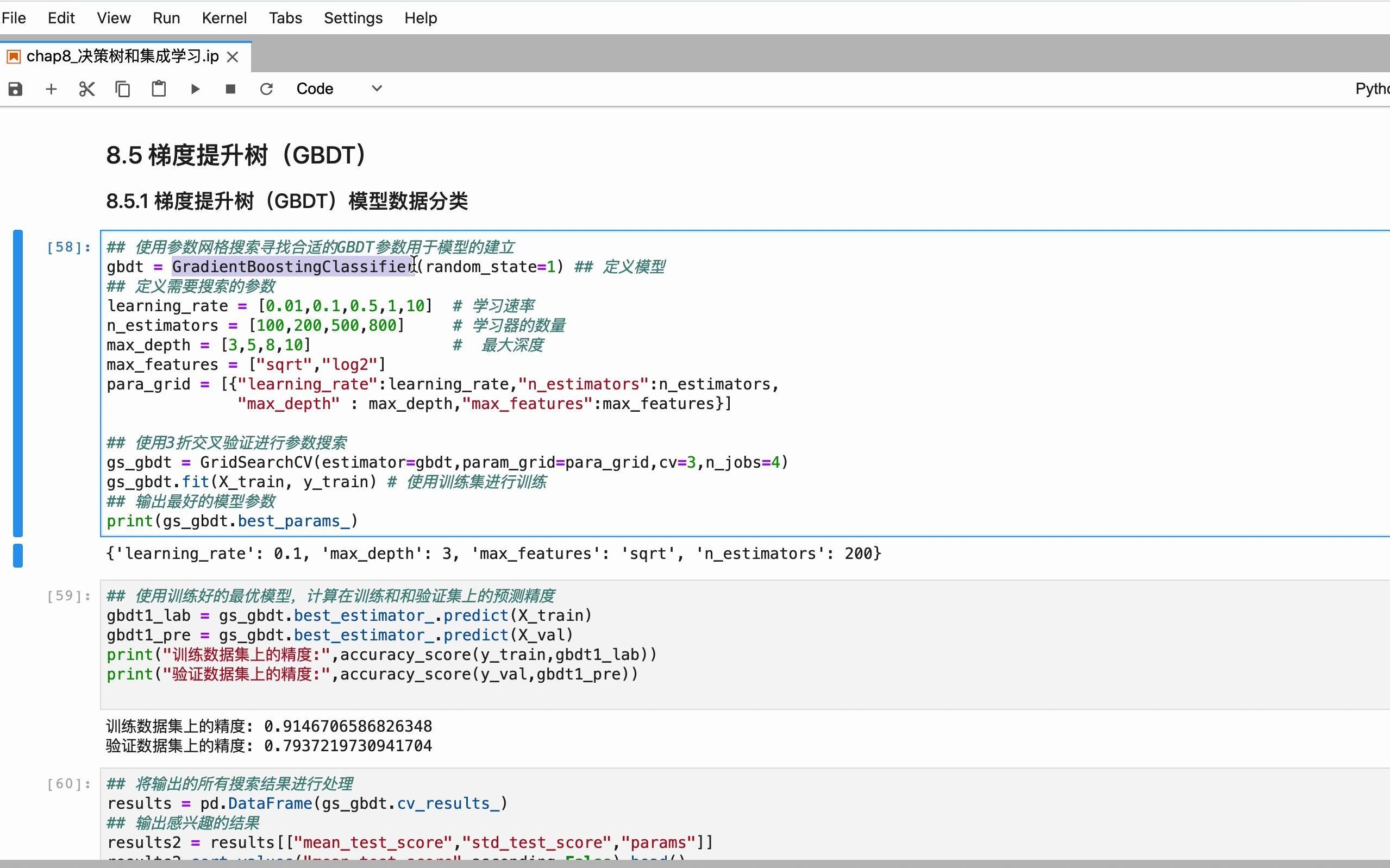
Task: Click the gs_gbdt.fit(X_train, y_train) line
Action: pyautogui.click(x=326, y=482)
